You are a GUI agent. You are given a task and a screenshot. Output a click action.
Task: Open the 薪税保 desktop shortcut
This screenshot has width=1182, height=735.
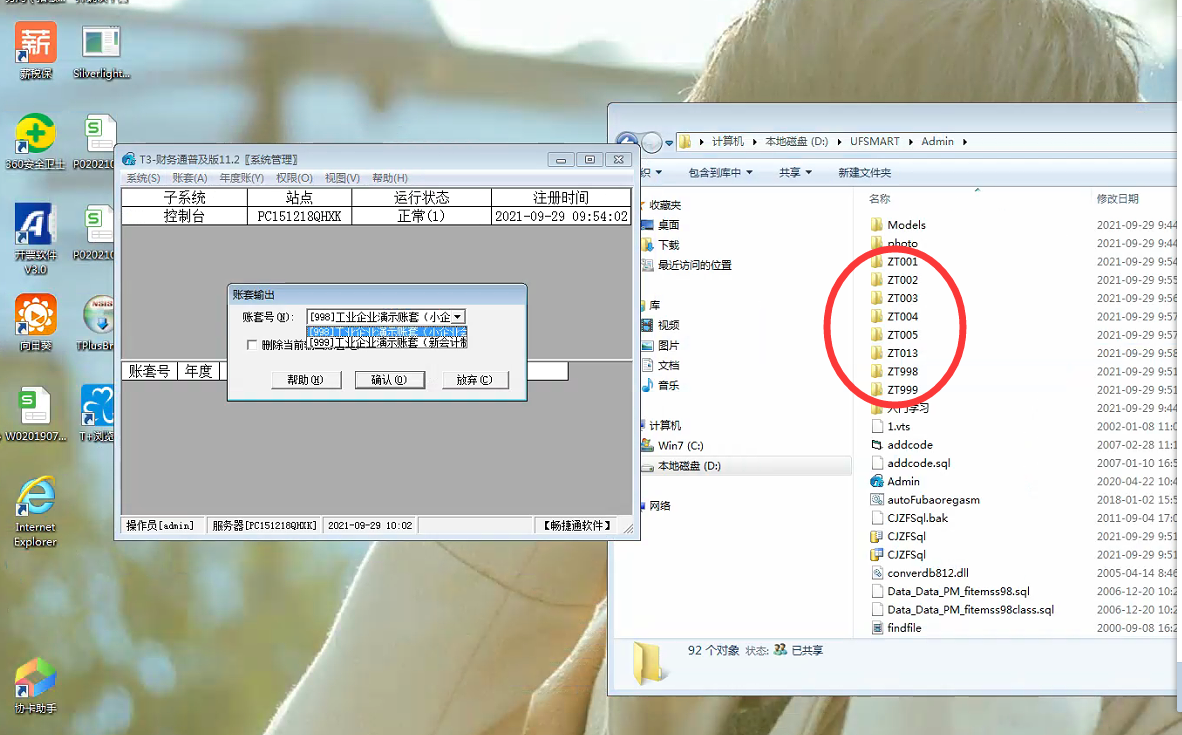pos(35,49)
